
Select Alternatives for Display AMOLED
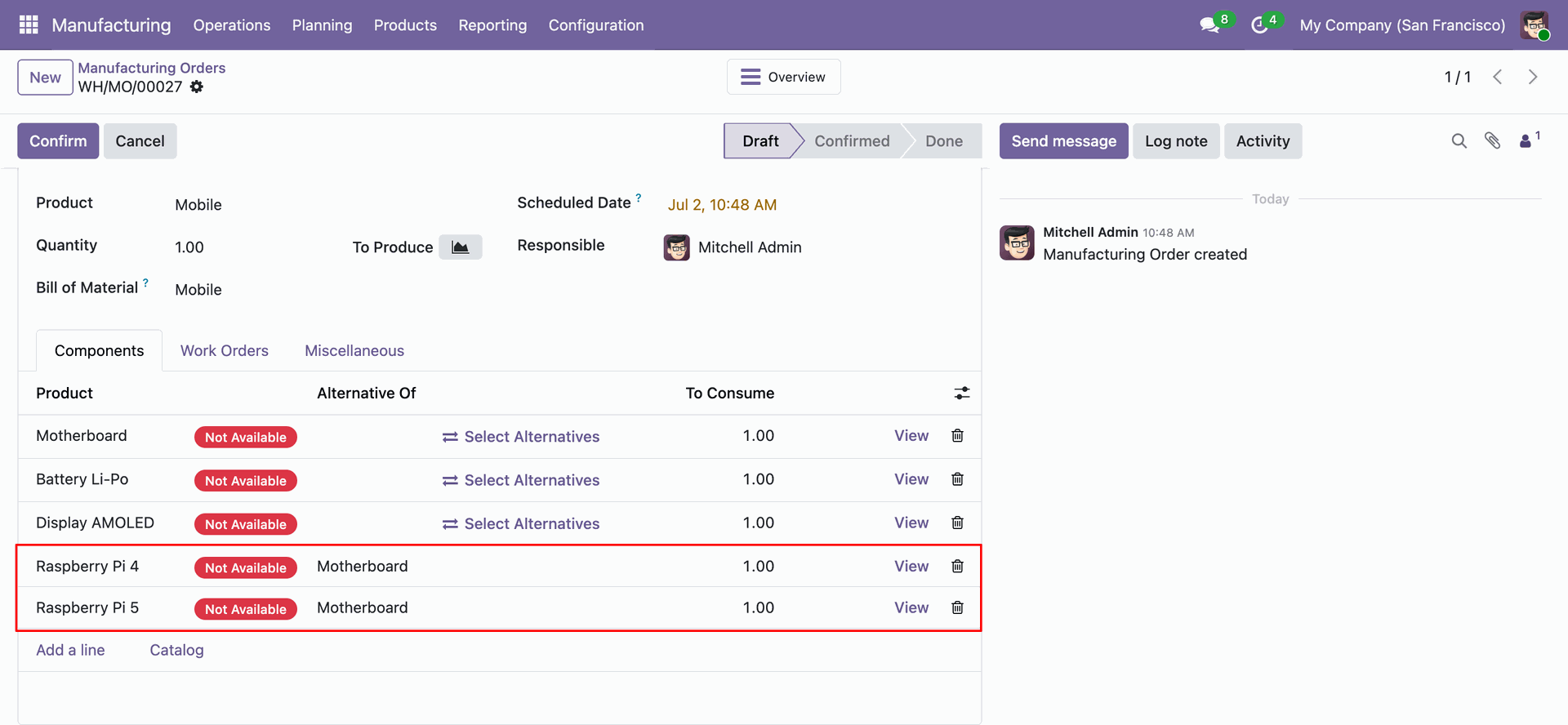[521, 523]
